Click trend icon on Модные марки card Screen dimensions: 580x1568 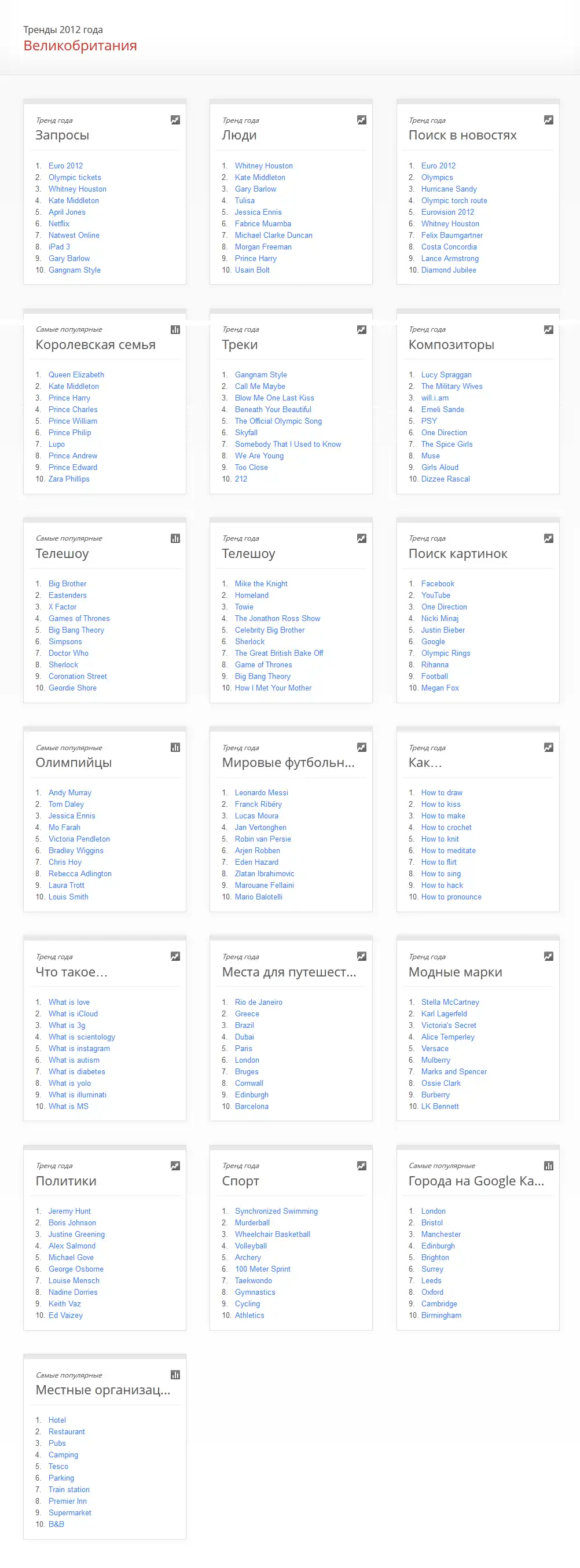point(548,956)
